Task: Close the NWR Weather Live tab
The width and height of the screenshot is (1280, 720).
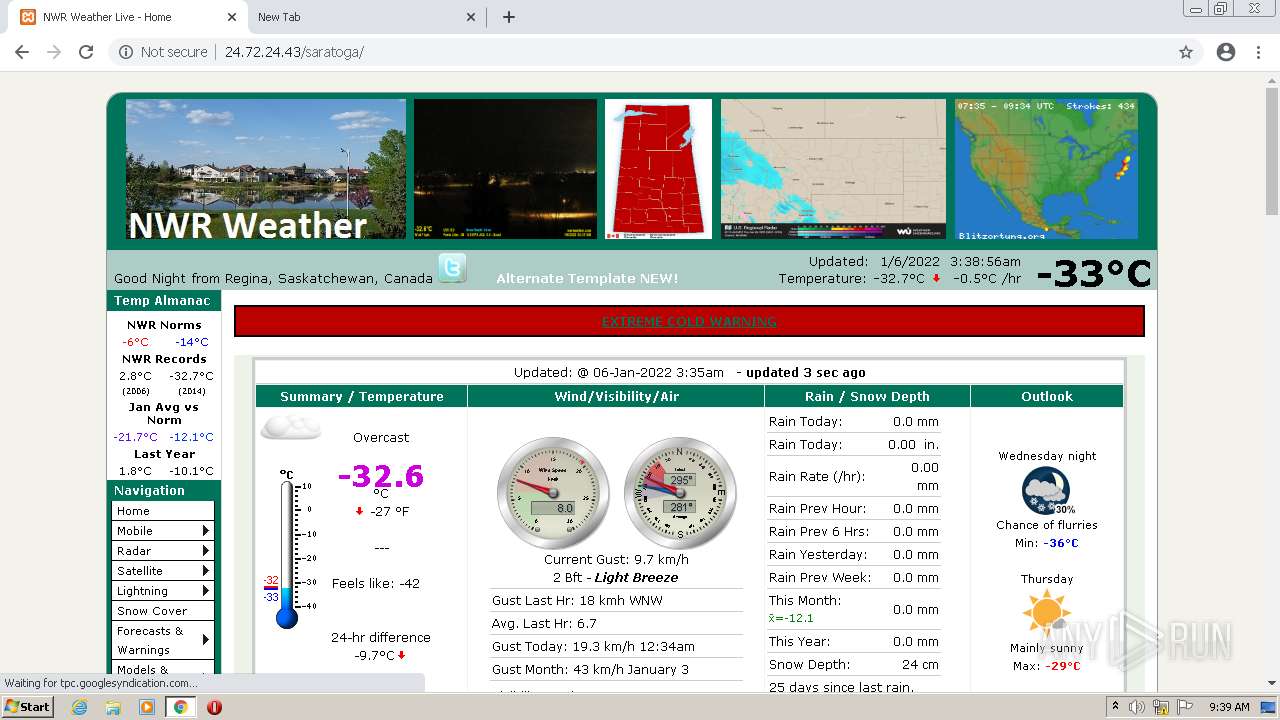Action: tap(231, 17)
